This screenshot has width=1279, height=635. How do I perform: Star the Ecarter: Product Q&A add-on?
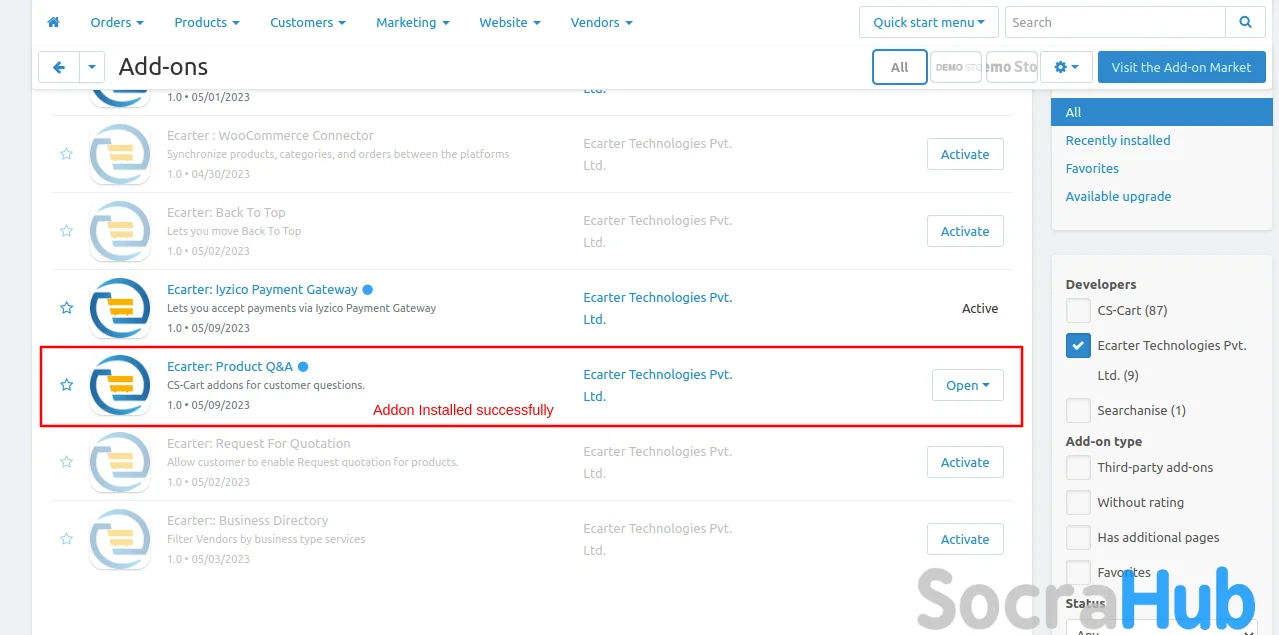pos(66,385)
